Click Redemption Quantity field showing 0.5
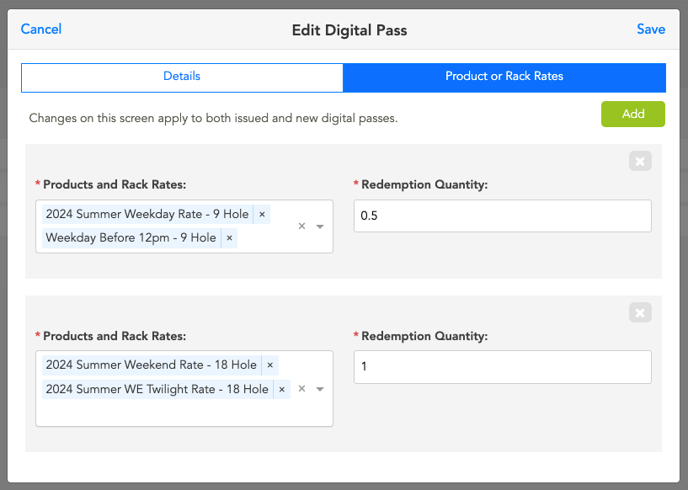Screen dimensions: 688x490 (x=502, y=216)
